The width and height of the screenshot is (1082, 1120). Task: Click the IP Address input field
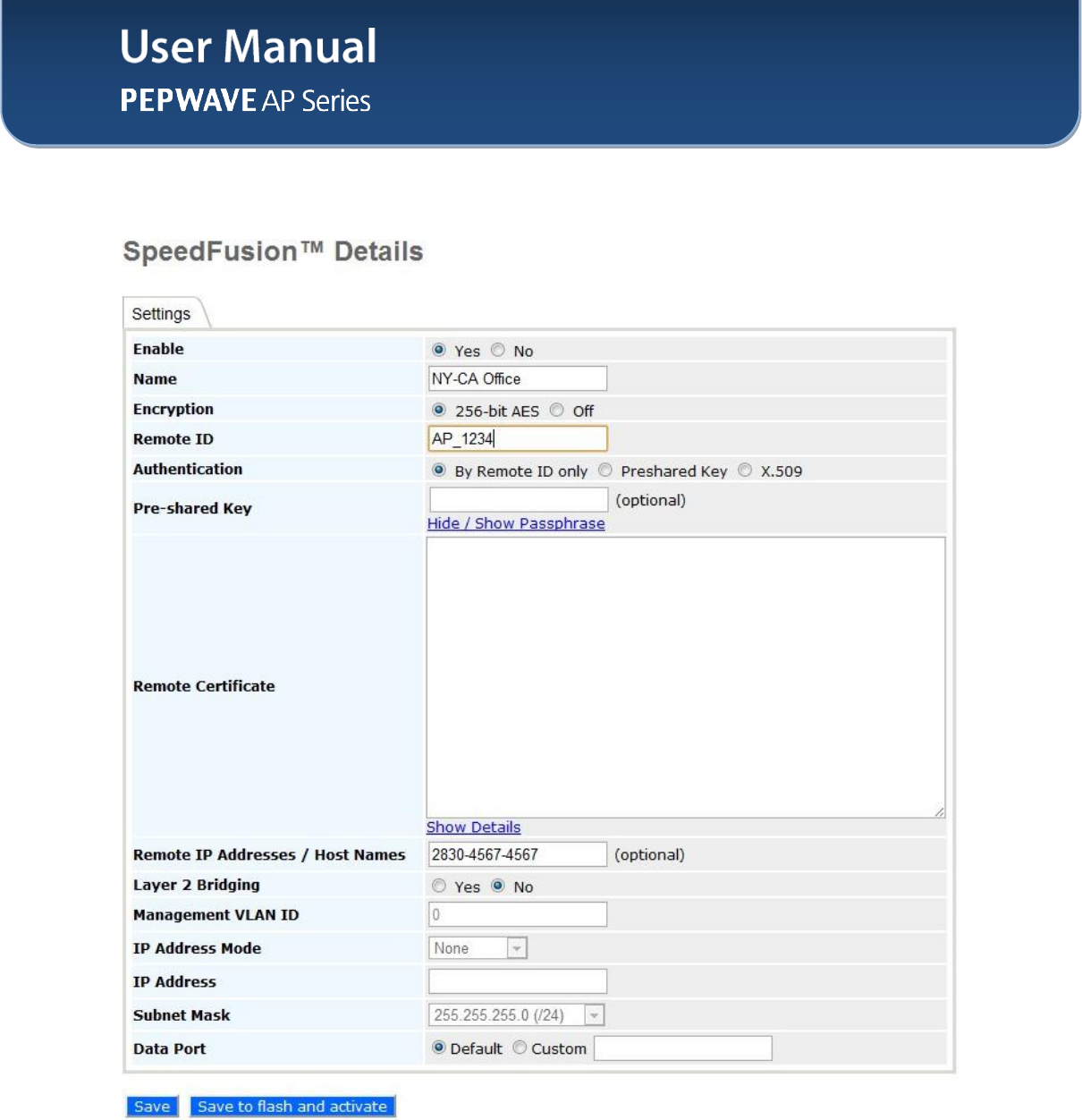[x=518, y=981]
